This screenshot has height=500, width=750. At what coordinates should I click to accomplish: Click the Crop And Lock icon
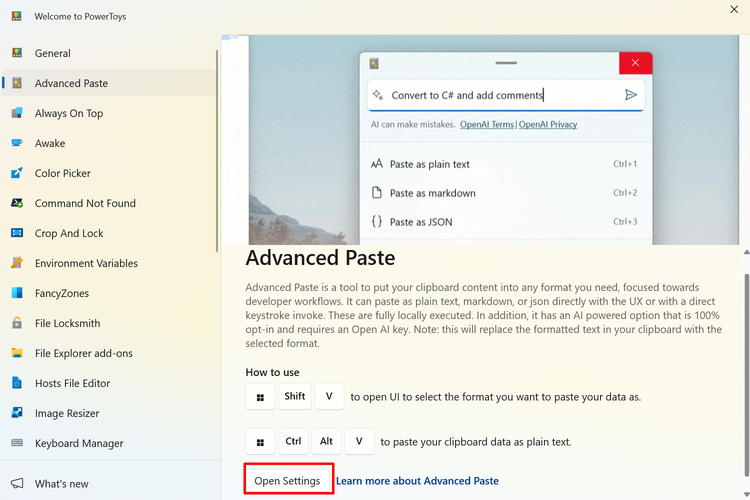click(17, 233)
